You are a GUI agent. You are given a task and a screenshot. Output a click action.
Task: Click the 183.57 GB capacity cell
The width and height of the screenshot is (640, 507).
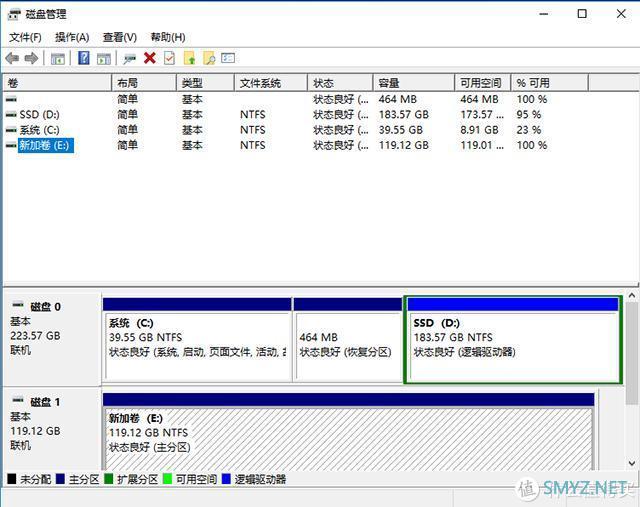click(x=404, y=115)
